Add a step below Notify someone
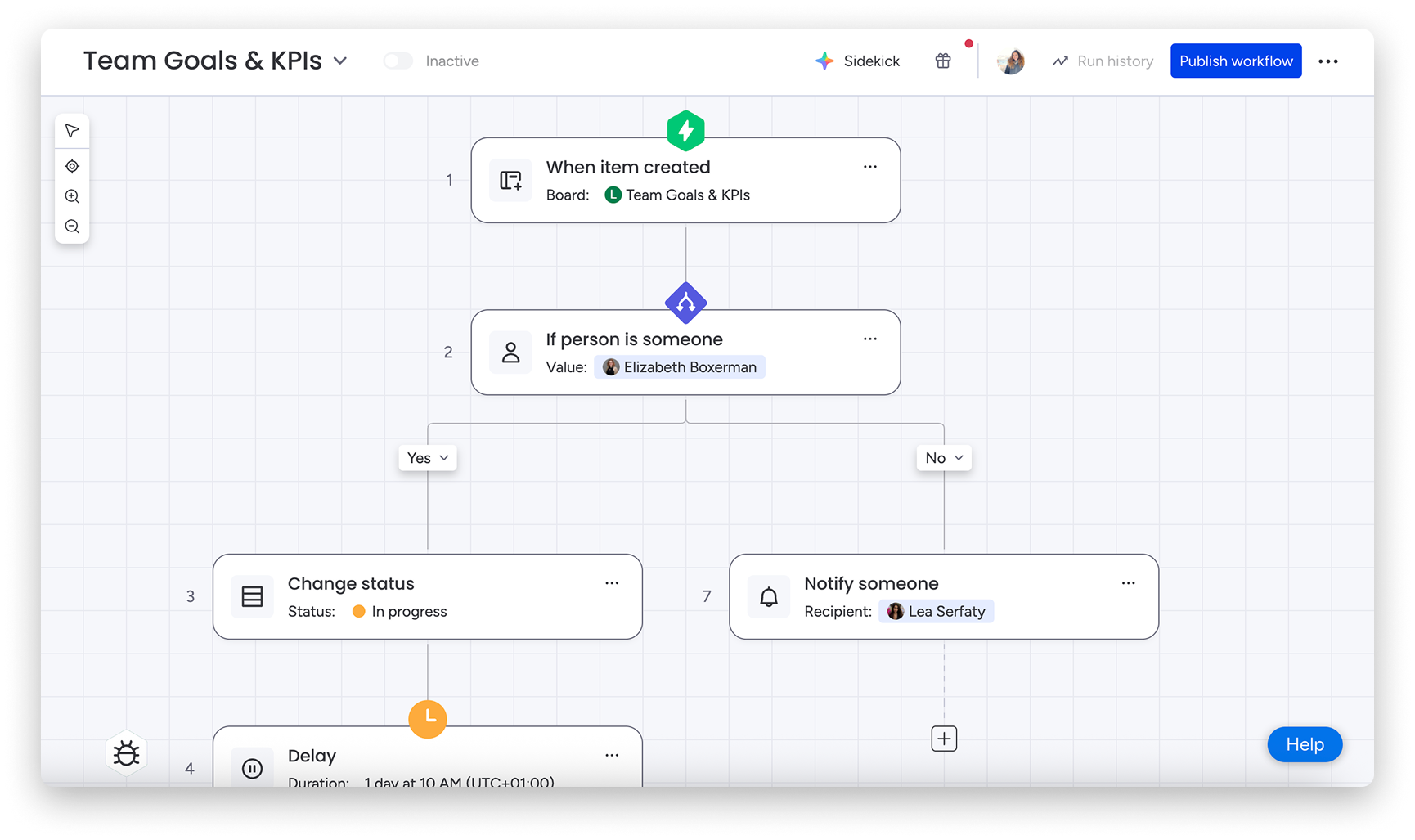1415x840 pixels. pos(944,739)
